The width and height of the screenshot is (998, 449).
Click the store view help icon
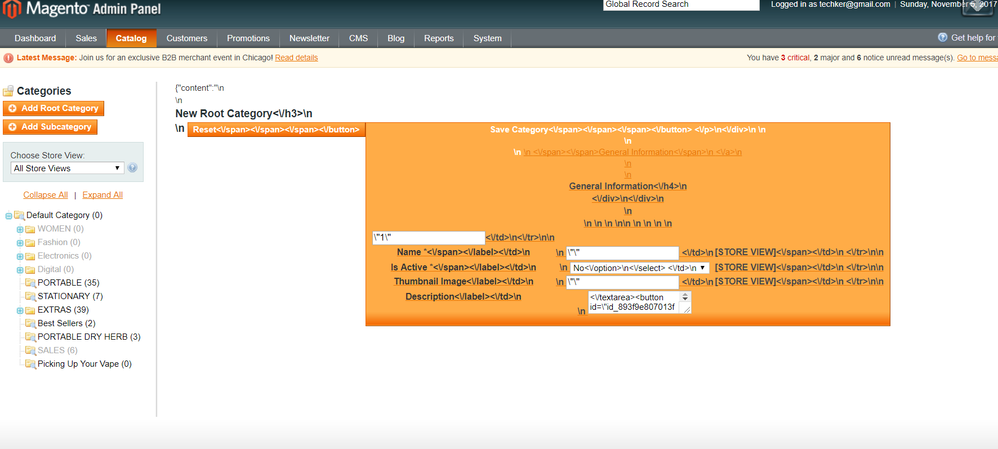coord(133,168)
